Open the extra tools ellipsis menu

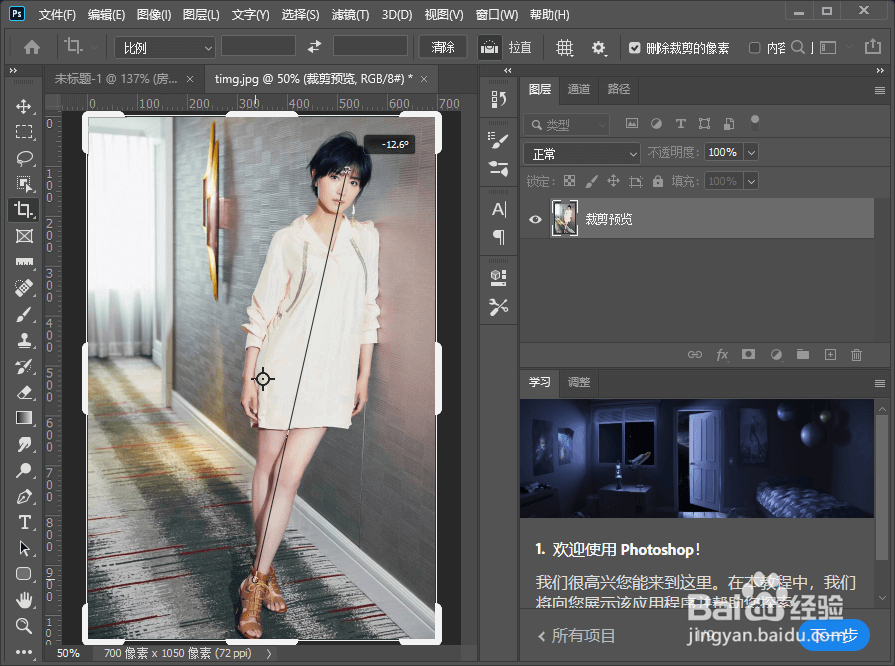tap(23, 652)
